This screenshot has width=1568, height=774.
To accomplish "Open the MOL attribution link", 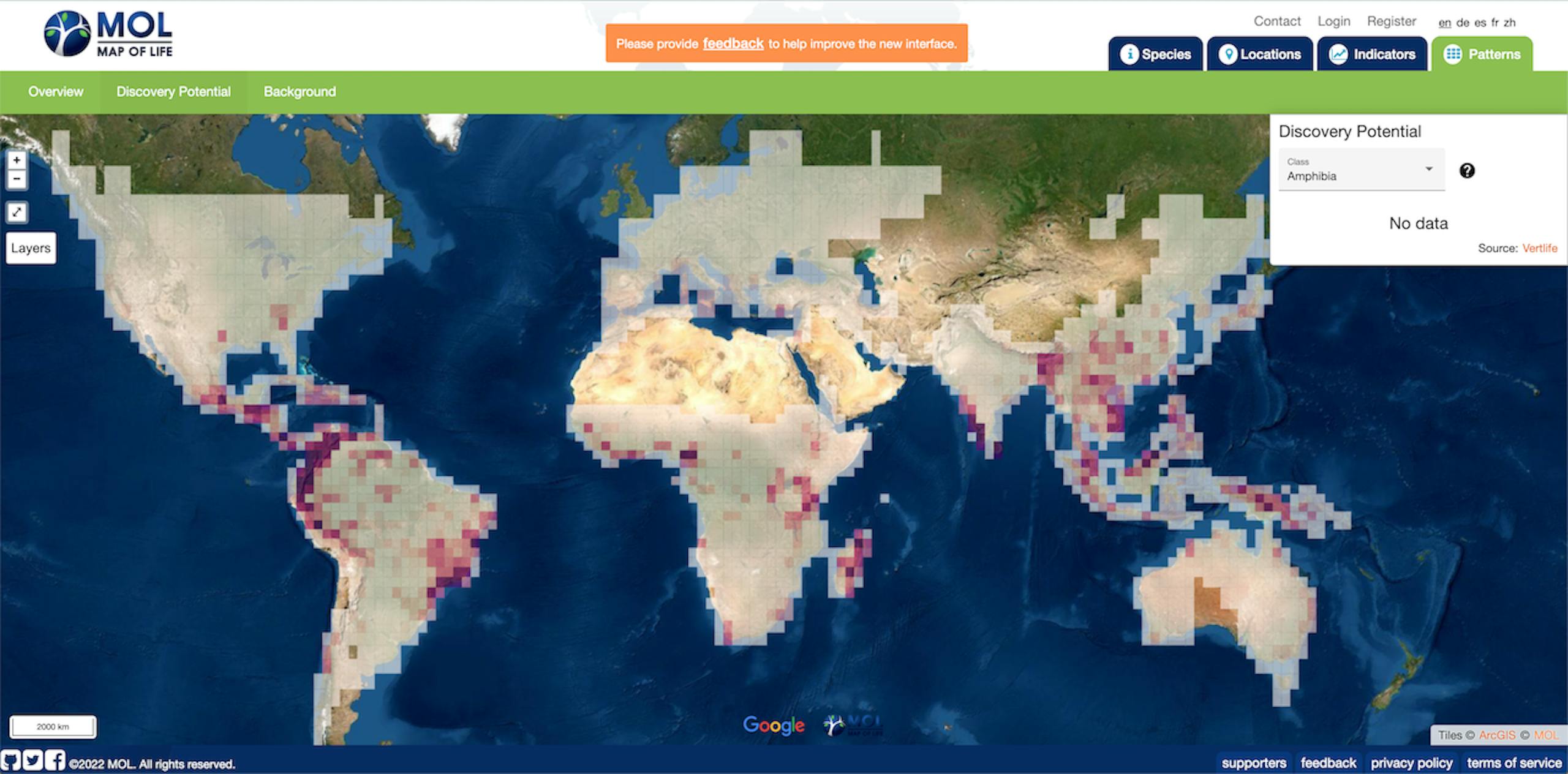I will point(1545,735).
